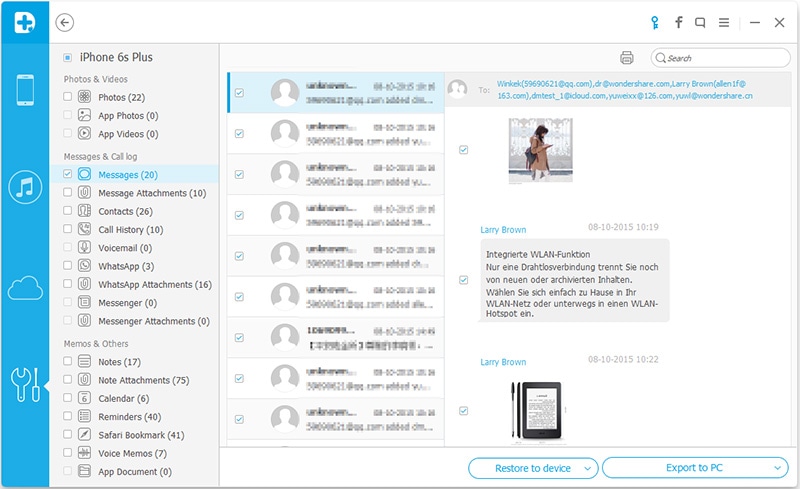
Task: Click the Voicemail microphone icon
Action: (x=84, y=248)
